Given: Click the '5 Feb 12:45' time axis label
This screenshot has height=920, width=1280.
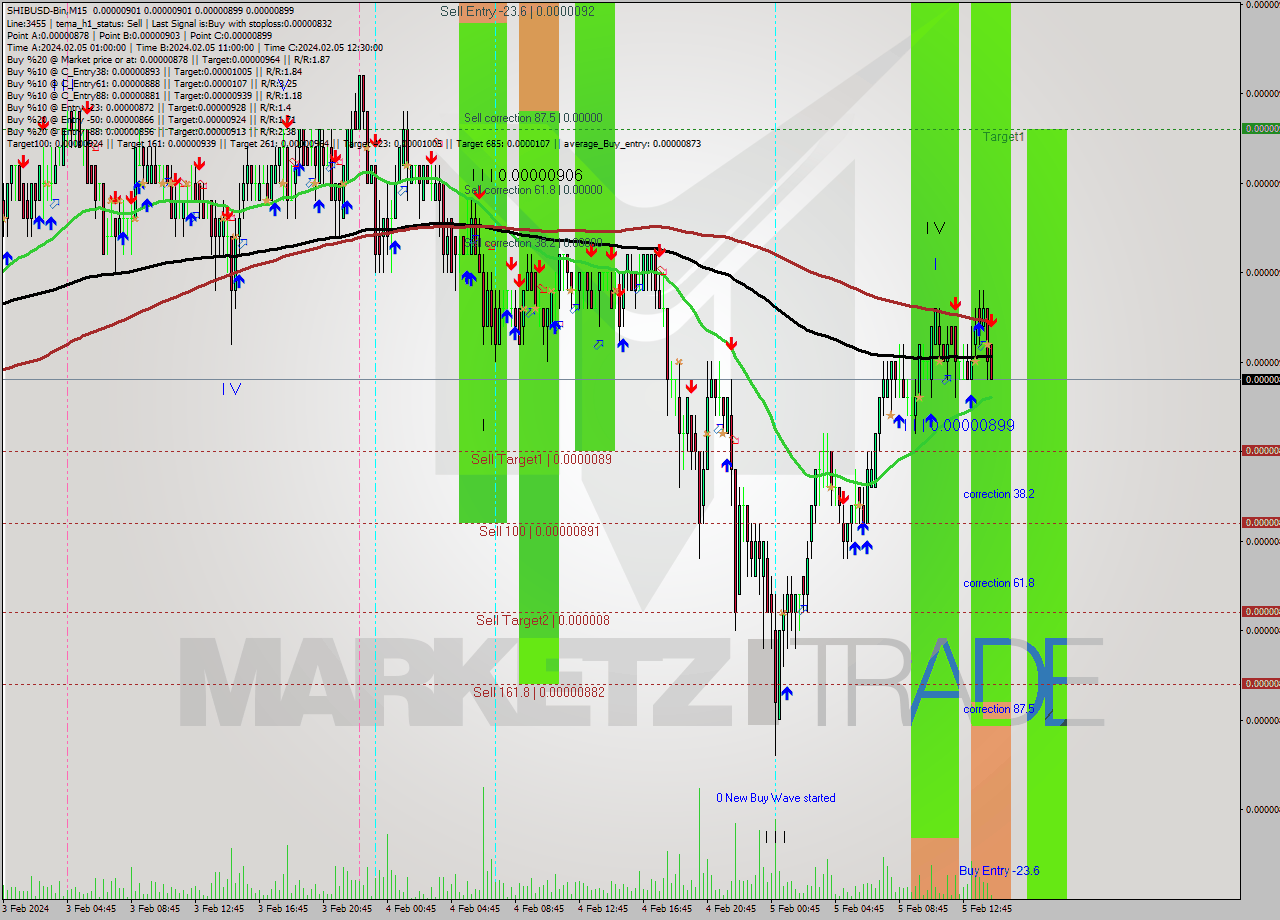Looking at the screenshot, I should tap(987, 909).
